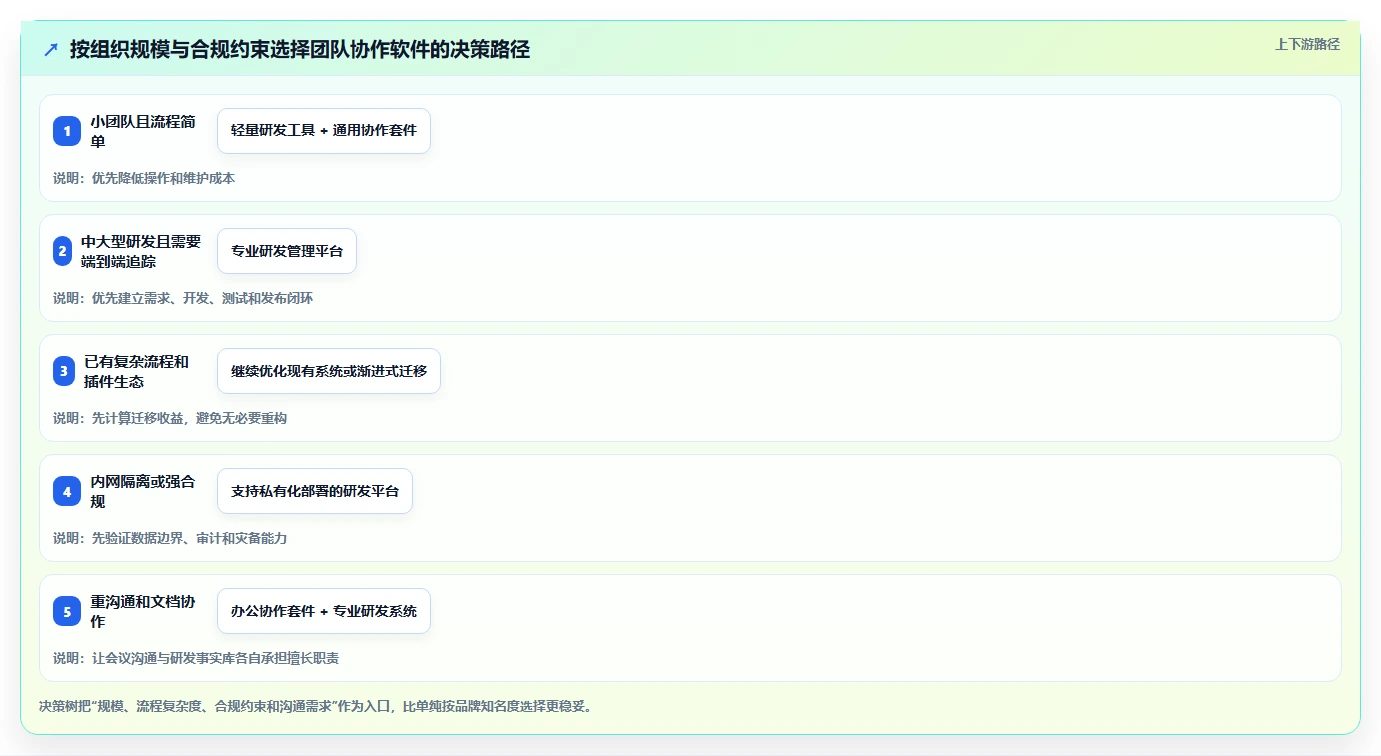Screen dimensions: 1381x756
Task: Select the 办公协作套件 + 专业研发系统 chip
Action: 324,611
